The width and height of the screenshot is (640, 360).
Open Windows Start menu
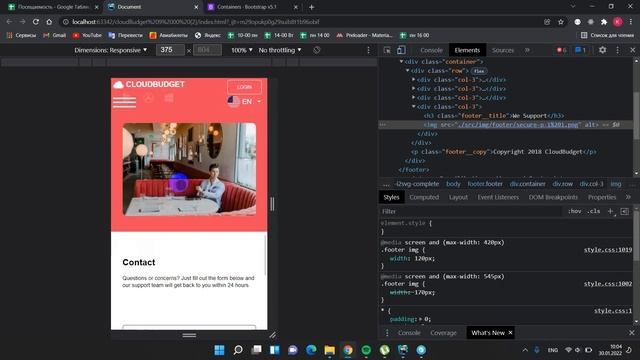[x=219, y=350]
